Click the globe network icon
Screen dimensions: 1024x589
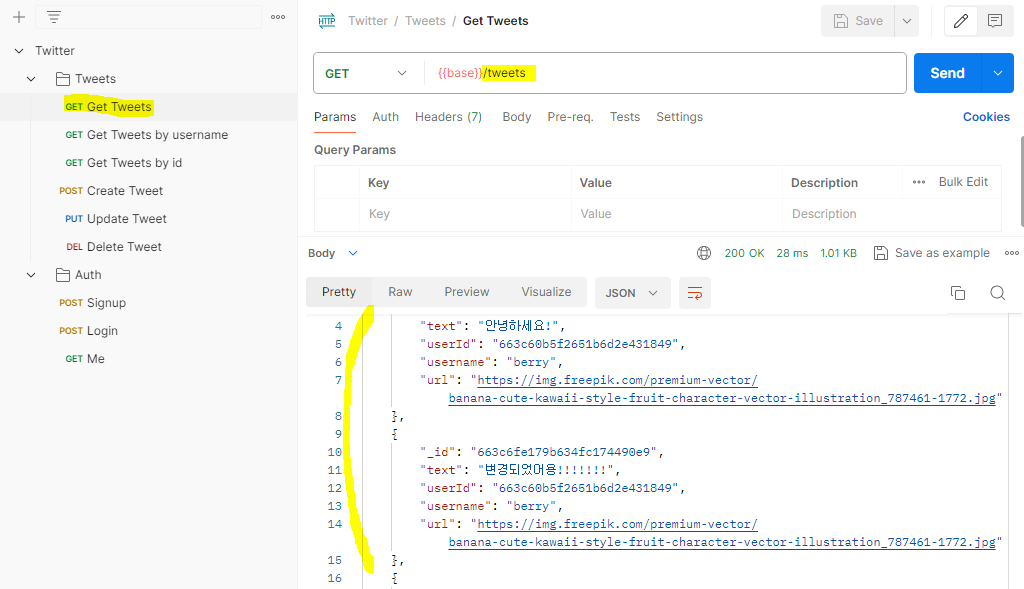[704, 253]
